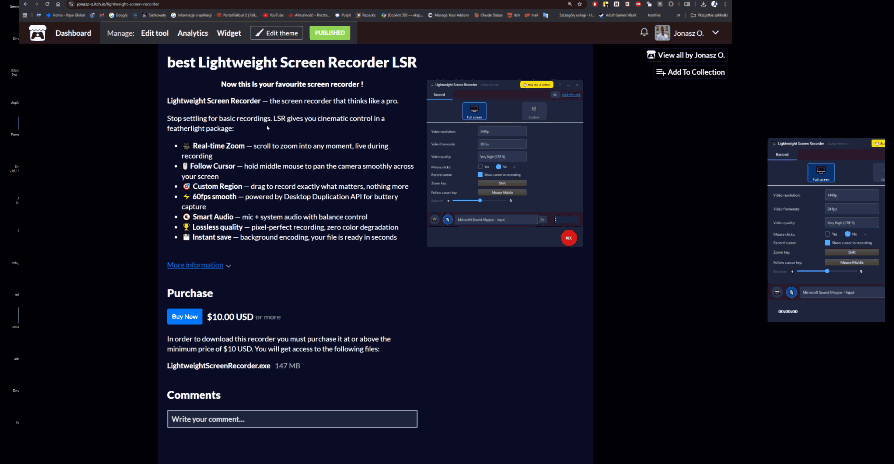This screenshot has height=464, width=894.
Task: Click the zoom magnifier icon in address bar
Action: tap(570, 4)
